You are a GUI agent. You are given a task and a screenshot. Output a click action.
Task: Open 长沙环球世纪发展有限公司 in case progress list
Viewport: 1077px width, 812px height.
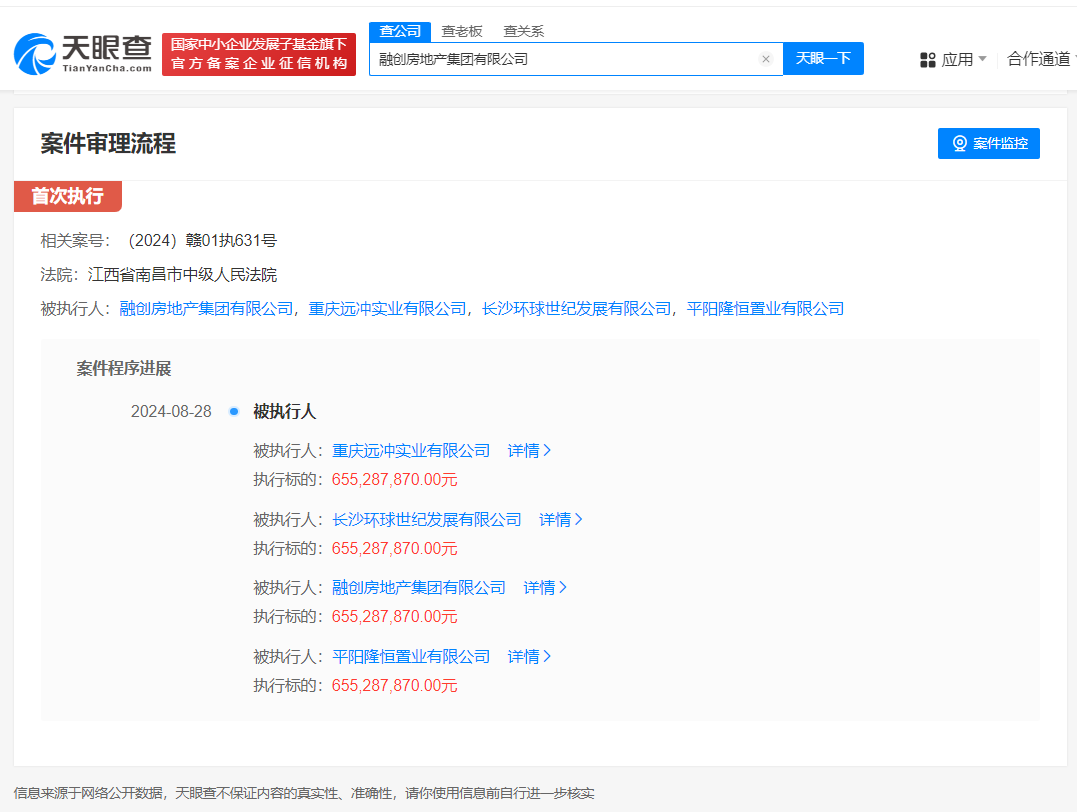pos(427,519)
